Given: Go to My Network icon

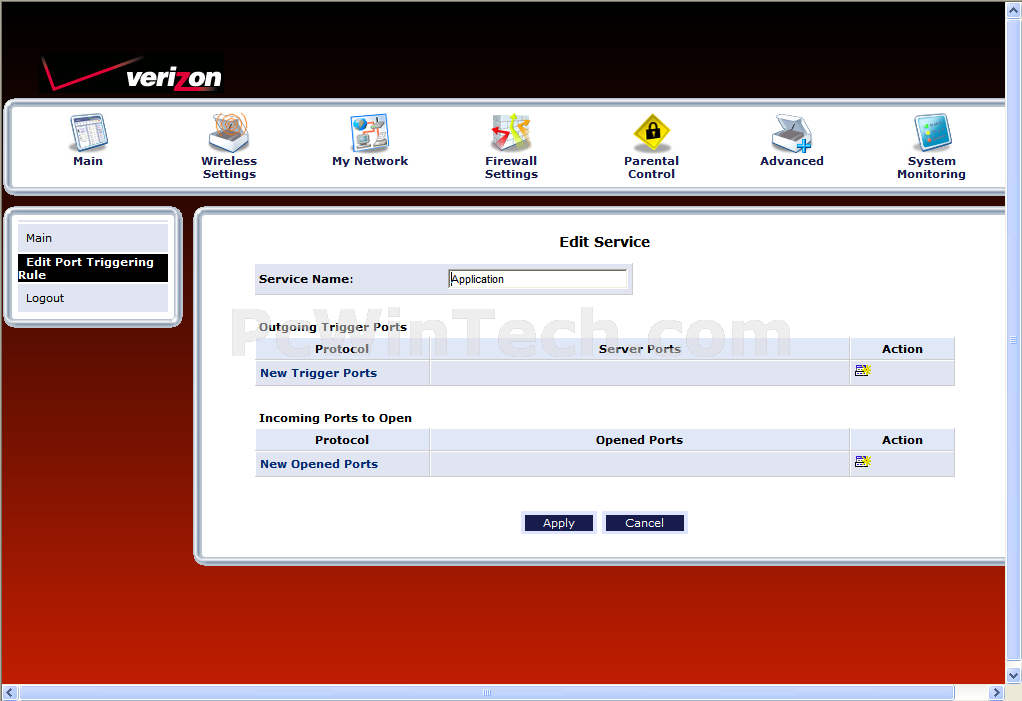Looking at the screenshot, I should click(x=370, y=133).
